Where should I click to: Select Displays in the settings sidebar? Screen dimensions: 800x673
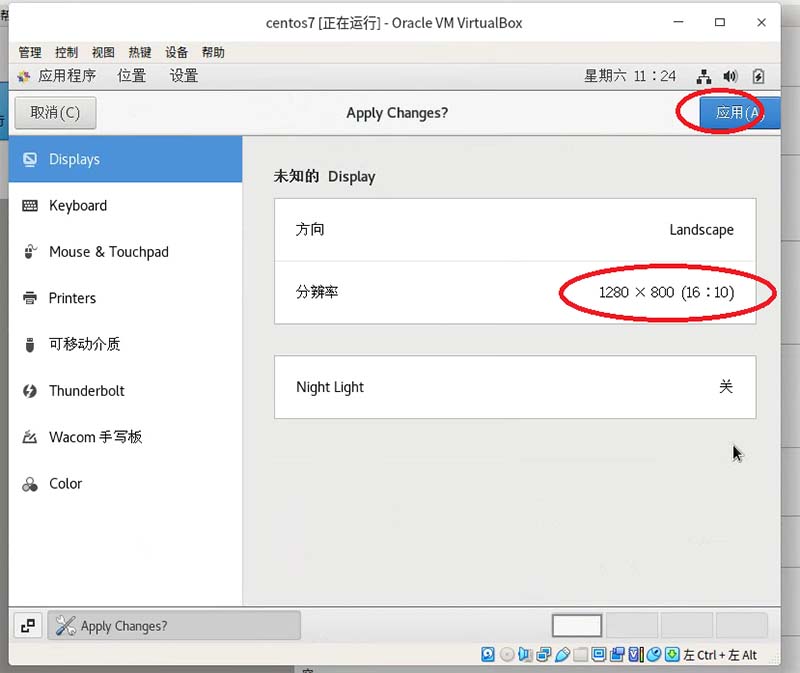125,159
